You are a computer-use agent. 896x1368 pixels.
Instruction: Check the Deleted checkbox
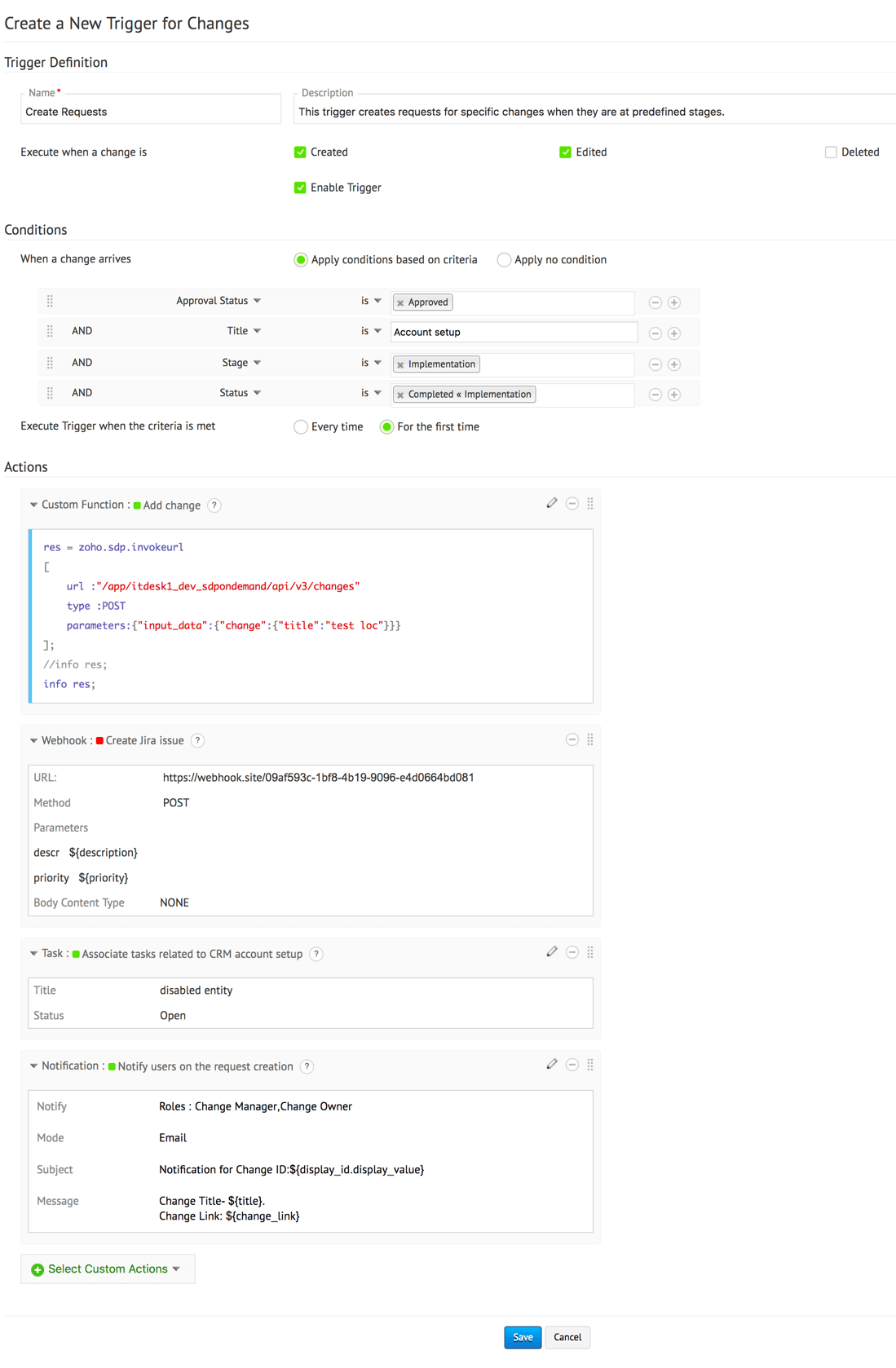pyautogui.click(x=831, y=152)
